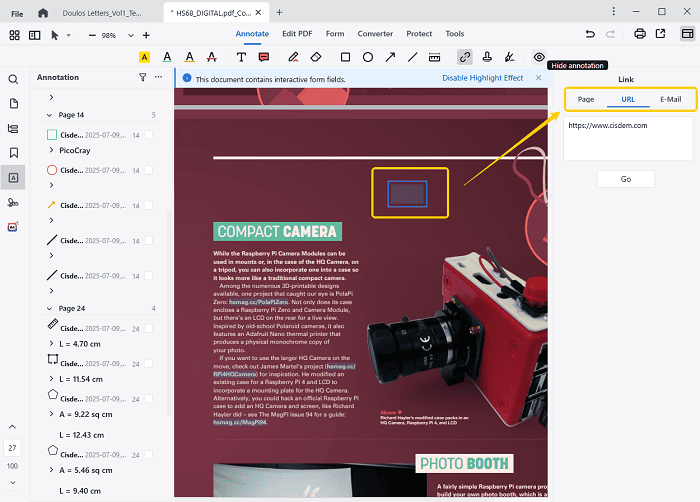Select the Eraser tool

316,57
